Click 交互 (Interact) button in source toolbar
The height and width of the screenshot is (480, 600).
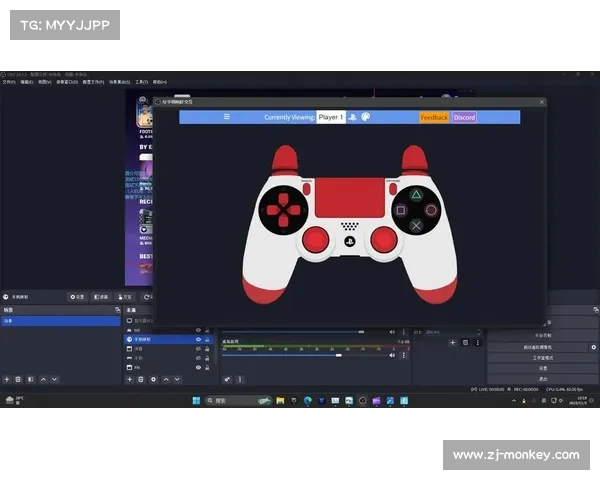coord(125,297)
